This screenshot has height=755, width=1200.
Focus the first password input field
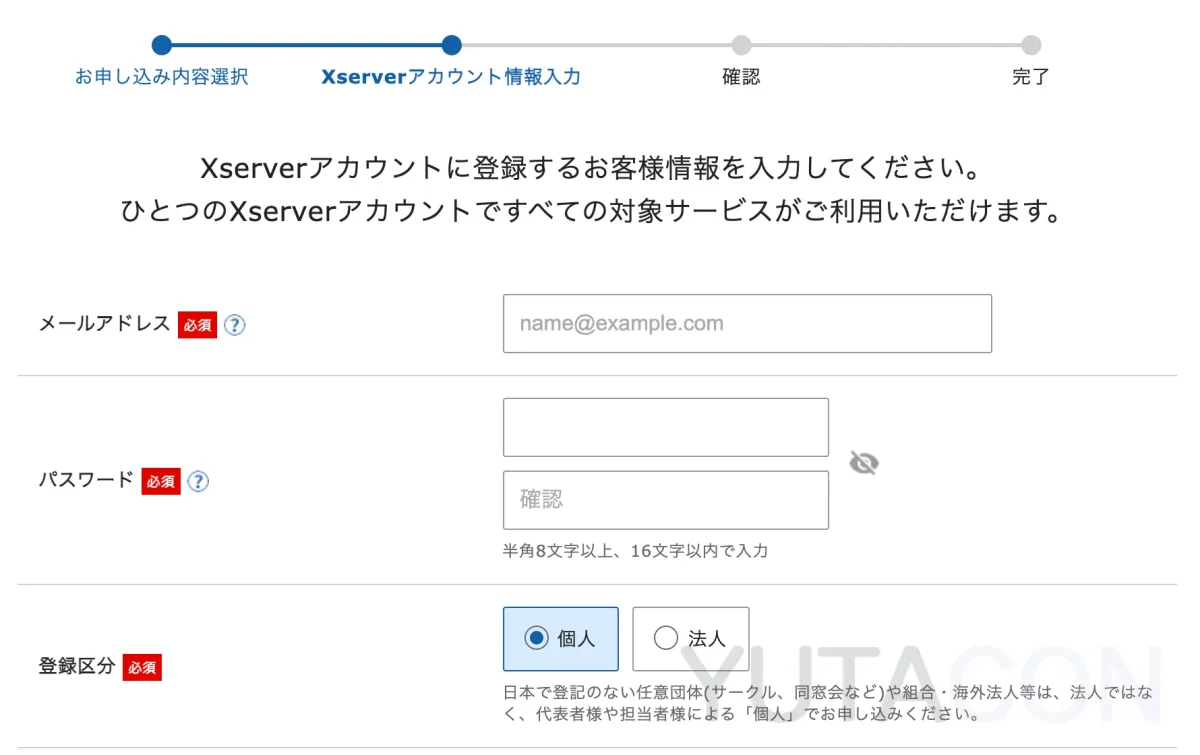(666, 427)
